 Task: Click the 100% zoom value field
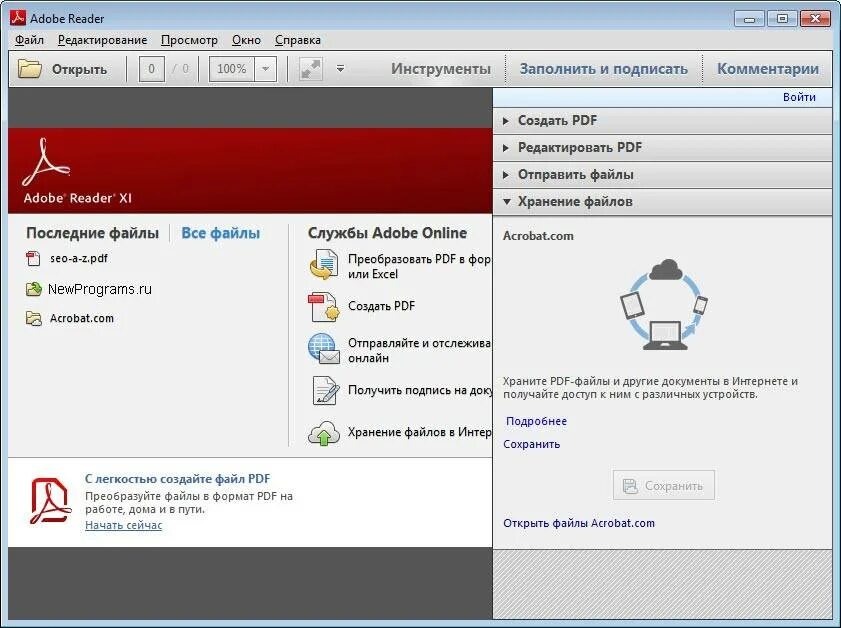[232, 69]
